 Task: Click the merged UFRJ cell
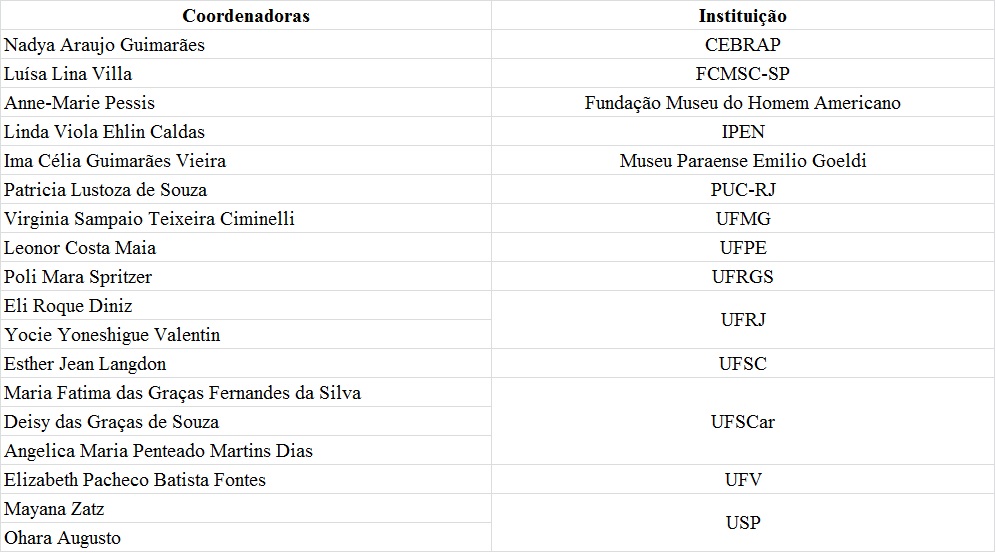tap(743, 320)
